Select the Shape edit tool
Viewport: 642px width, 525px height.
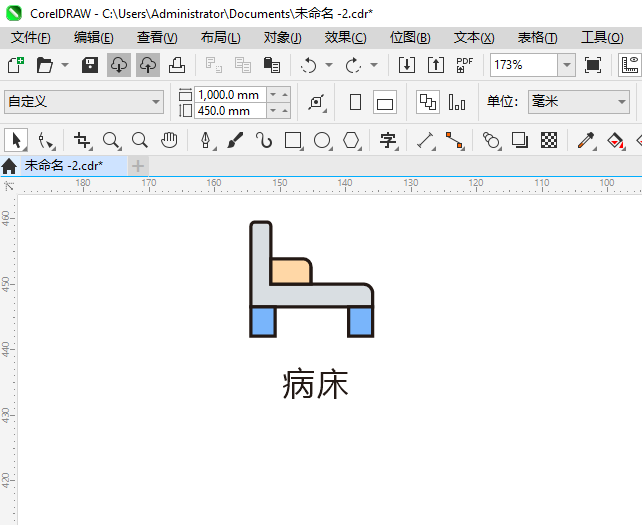(45, 140)
